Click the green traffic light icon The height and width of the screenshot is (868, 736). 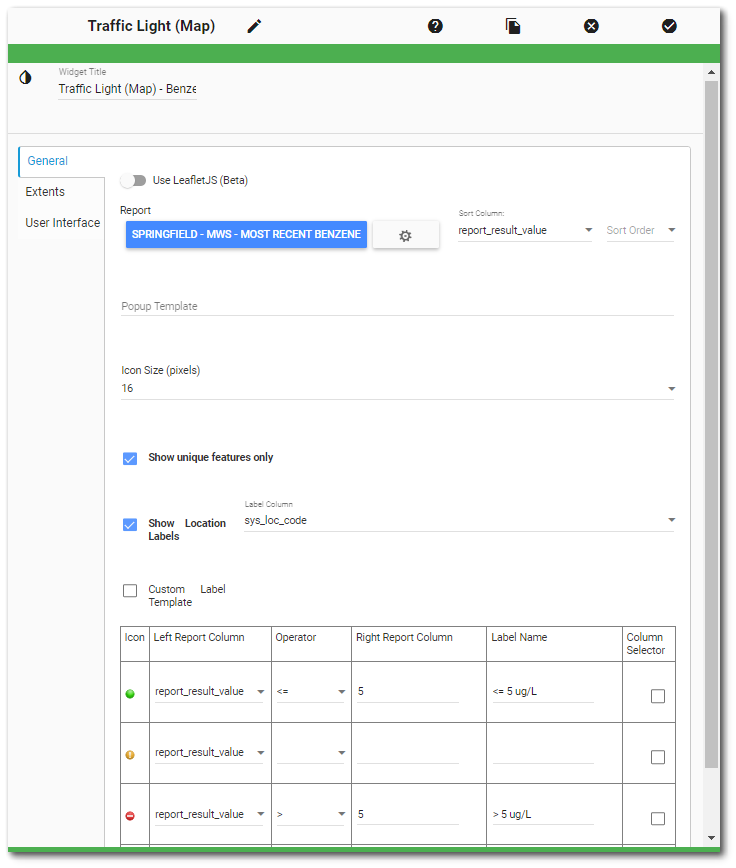tap(130, 694)
